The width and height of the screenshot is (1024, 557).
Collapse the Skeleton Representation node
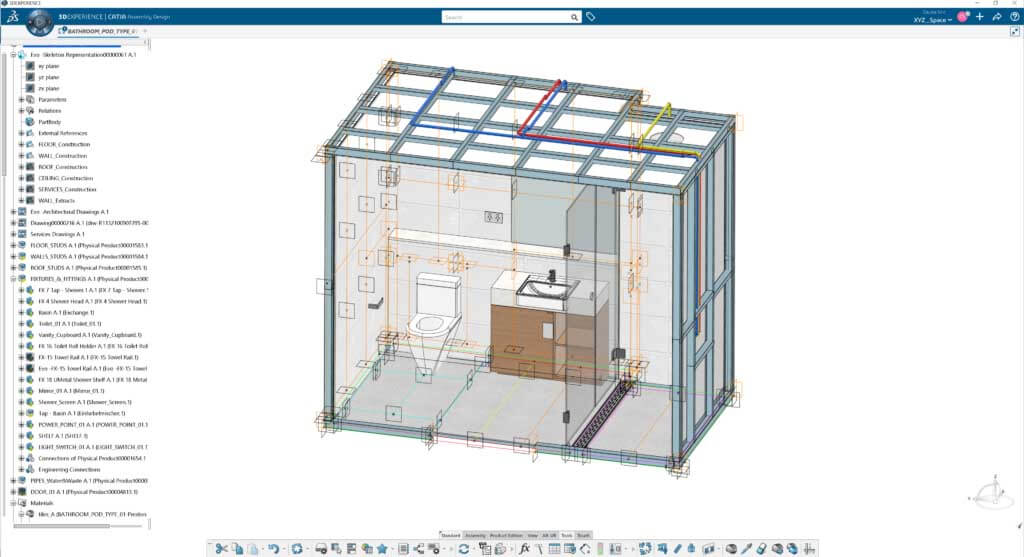pyautogui.click(x=14, y=55)
